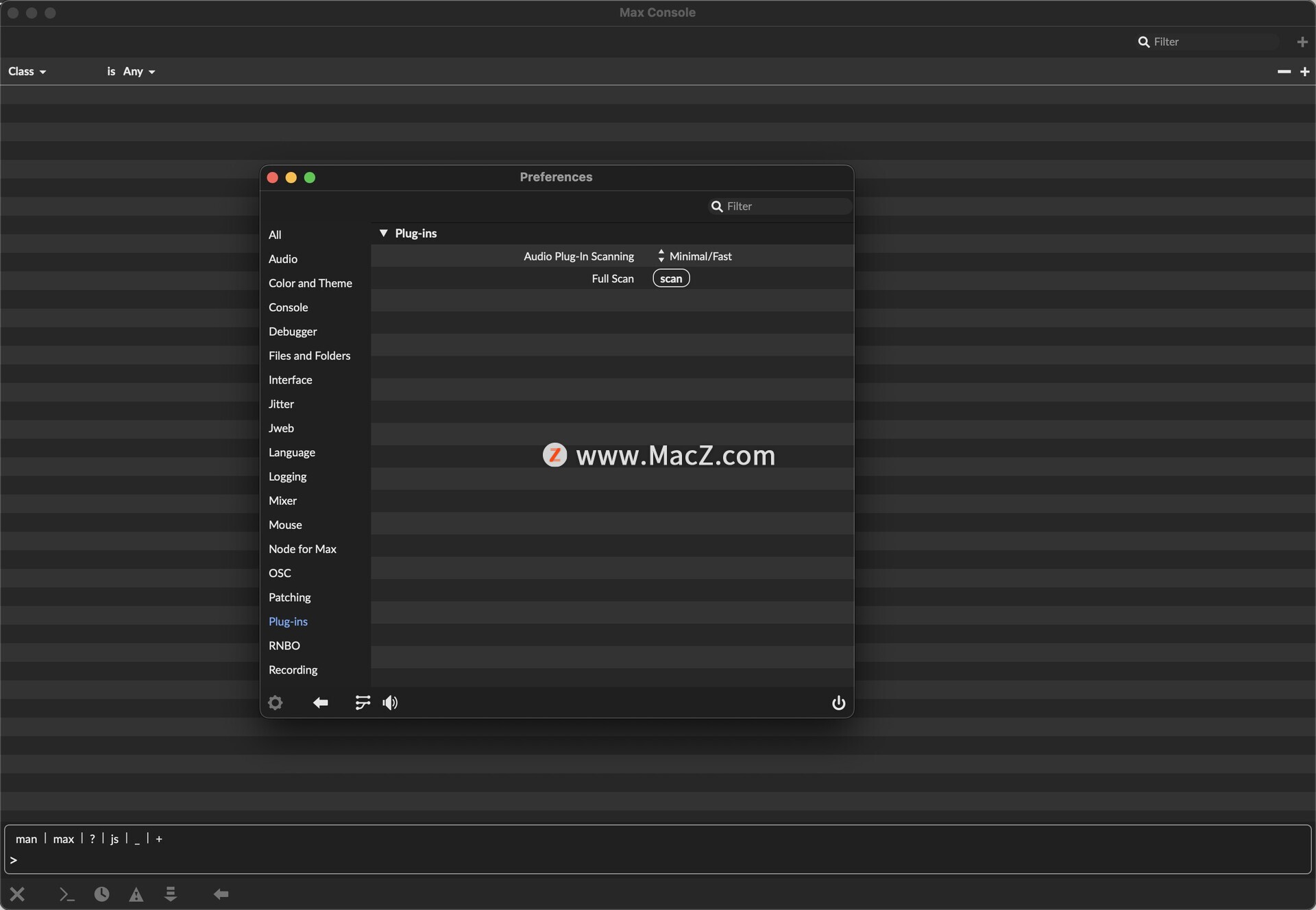Click the Max Console Filter search field
The width and height of the screenshot is (1316, 910).
point(1208,42)
